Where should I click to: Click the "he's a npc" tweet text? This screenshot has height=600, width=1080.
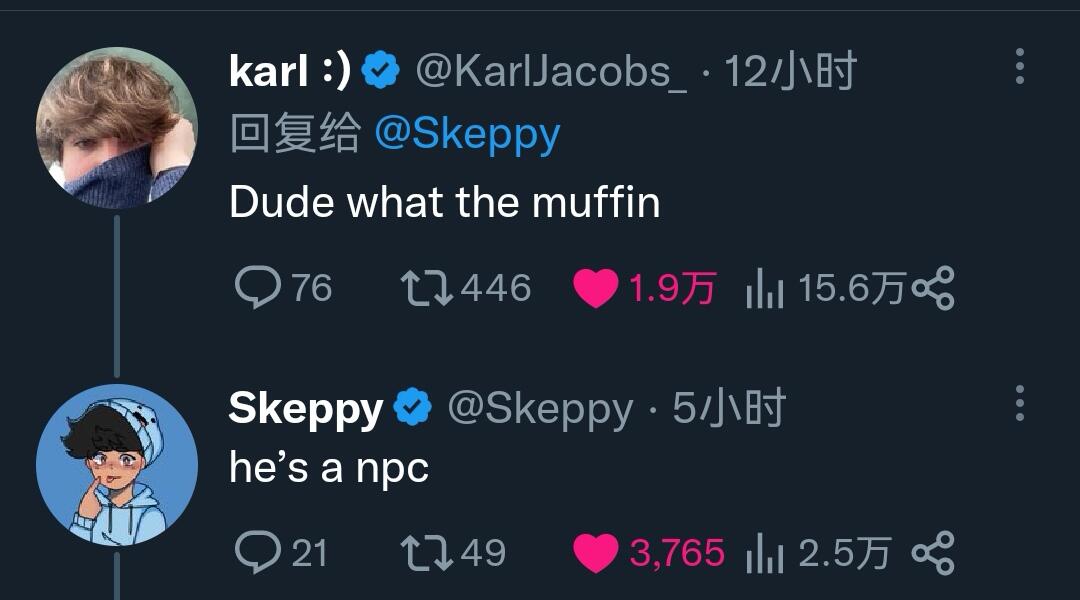click(x=329, y=468)
